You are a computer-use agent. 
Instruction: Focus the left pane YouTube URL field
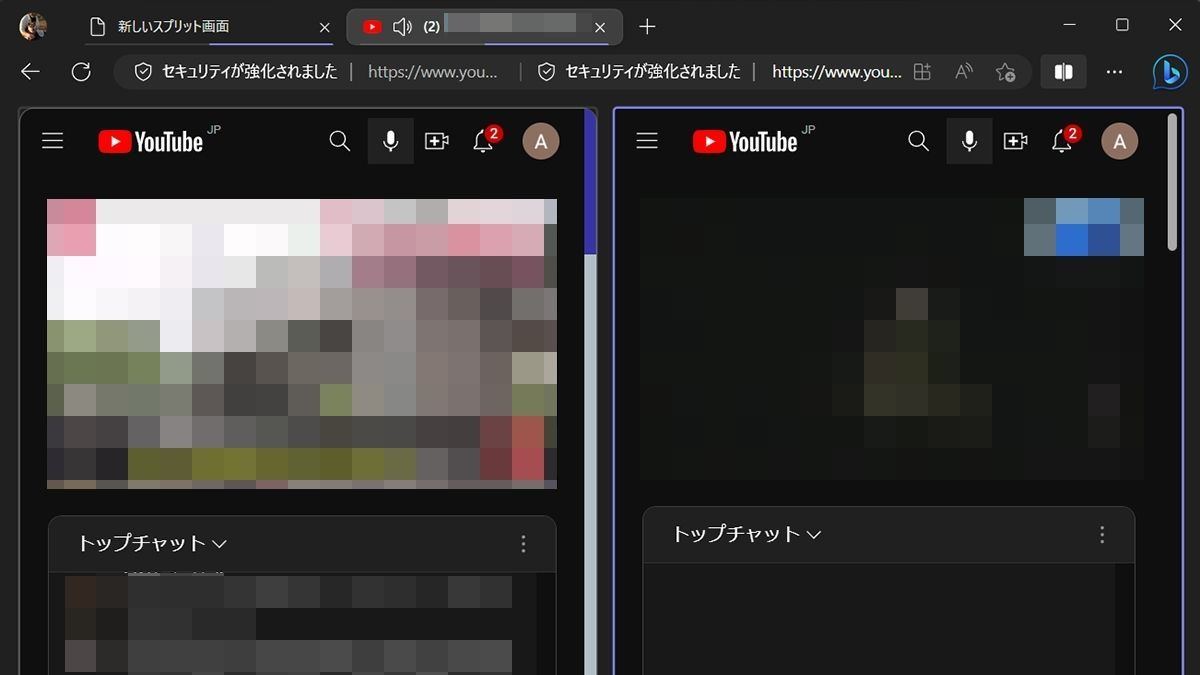[433, 72]
